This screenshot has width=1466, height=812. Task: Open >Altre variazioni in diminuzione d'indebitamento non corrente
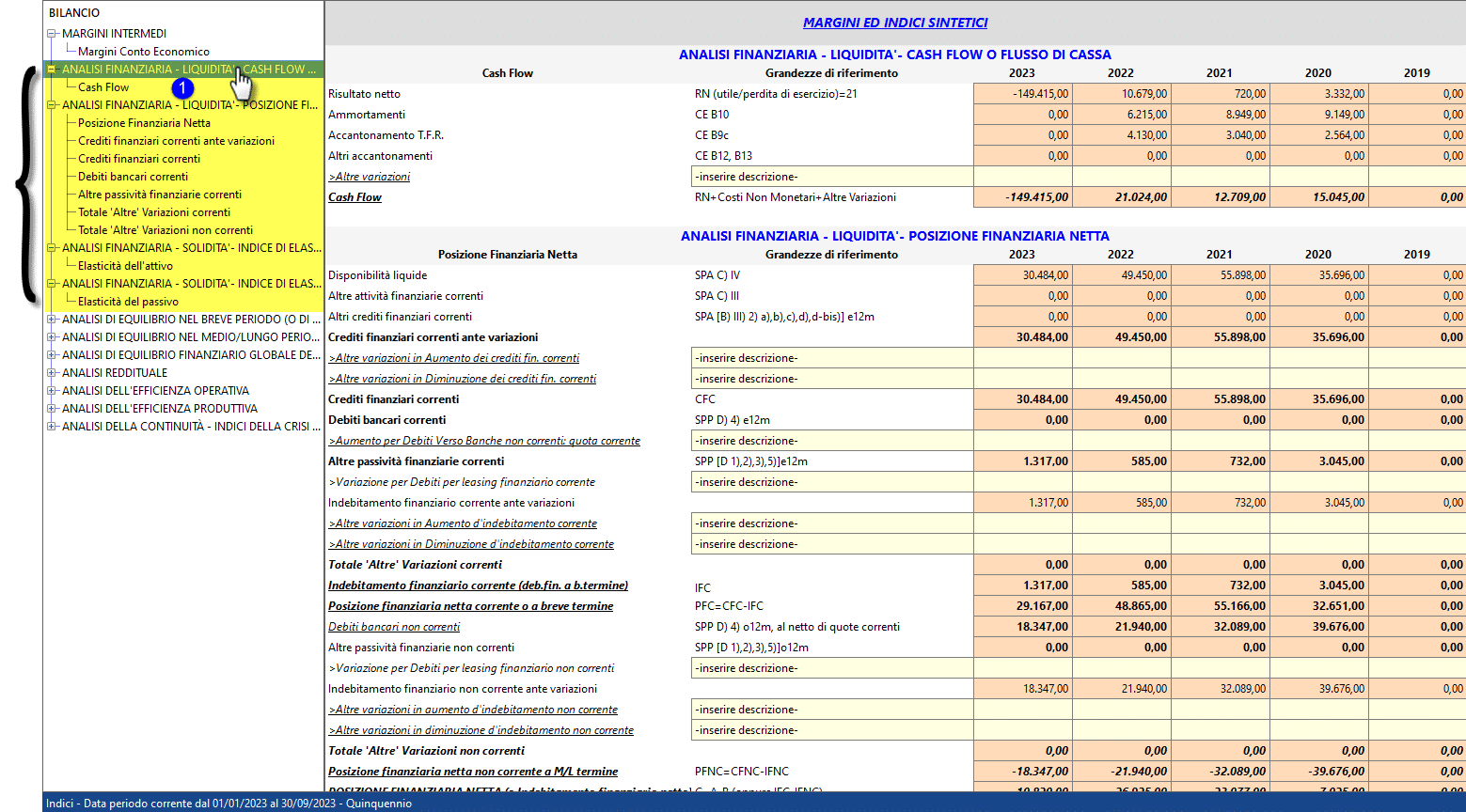pyautogui.click(x=481, y=730)
